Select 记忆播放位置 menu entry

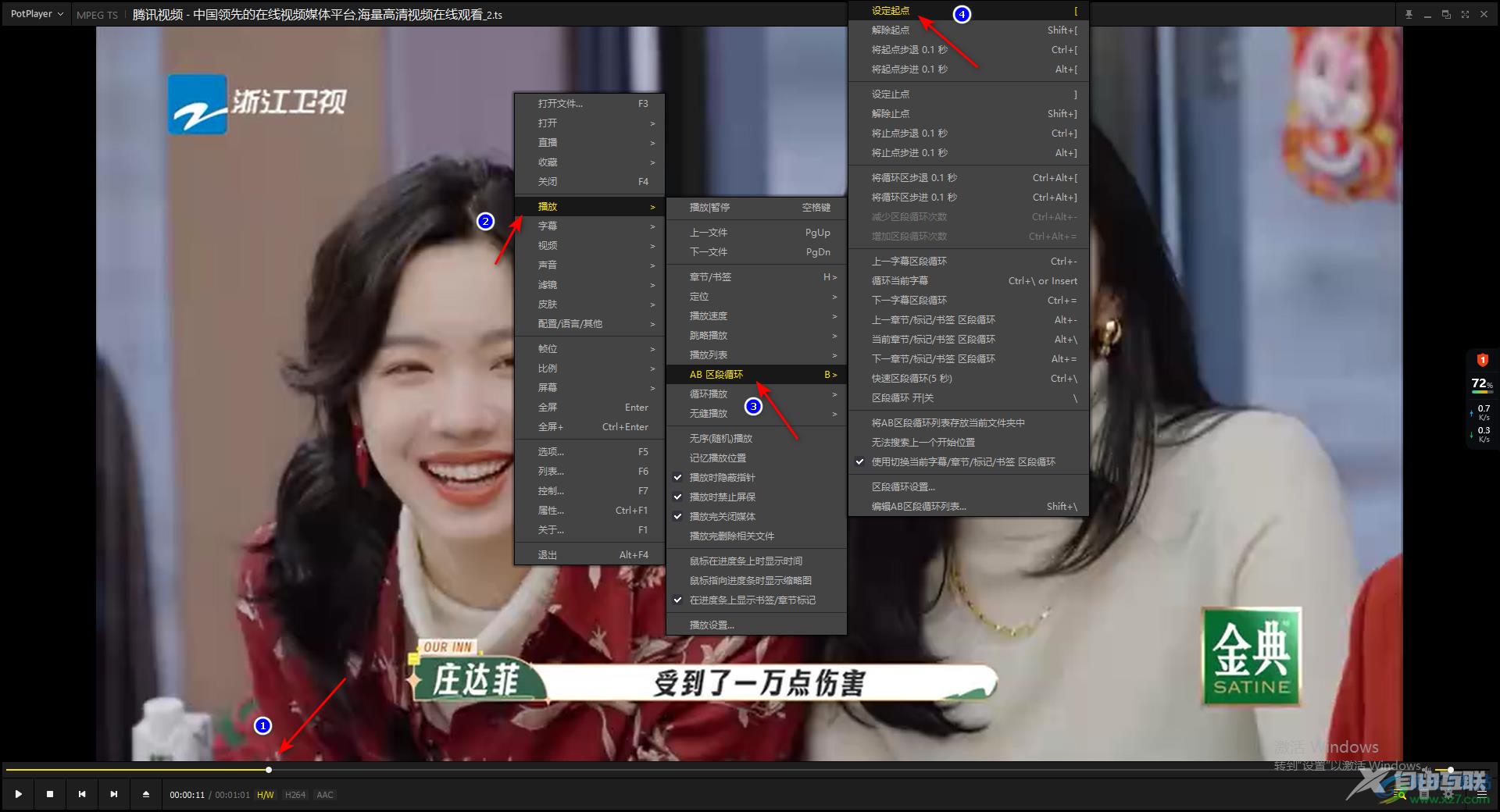point(756,458)
